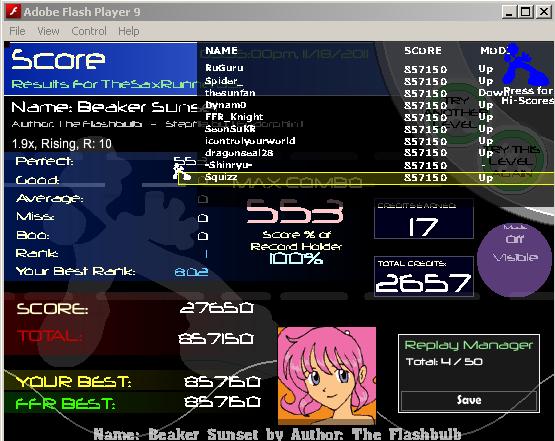Open the Help menu

pyautogui.click(x=128, y=31)
